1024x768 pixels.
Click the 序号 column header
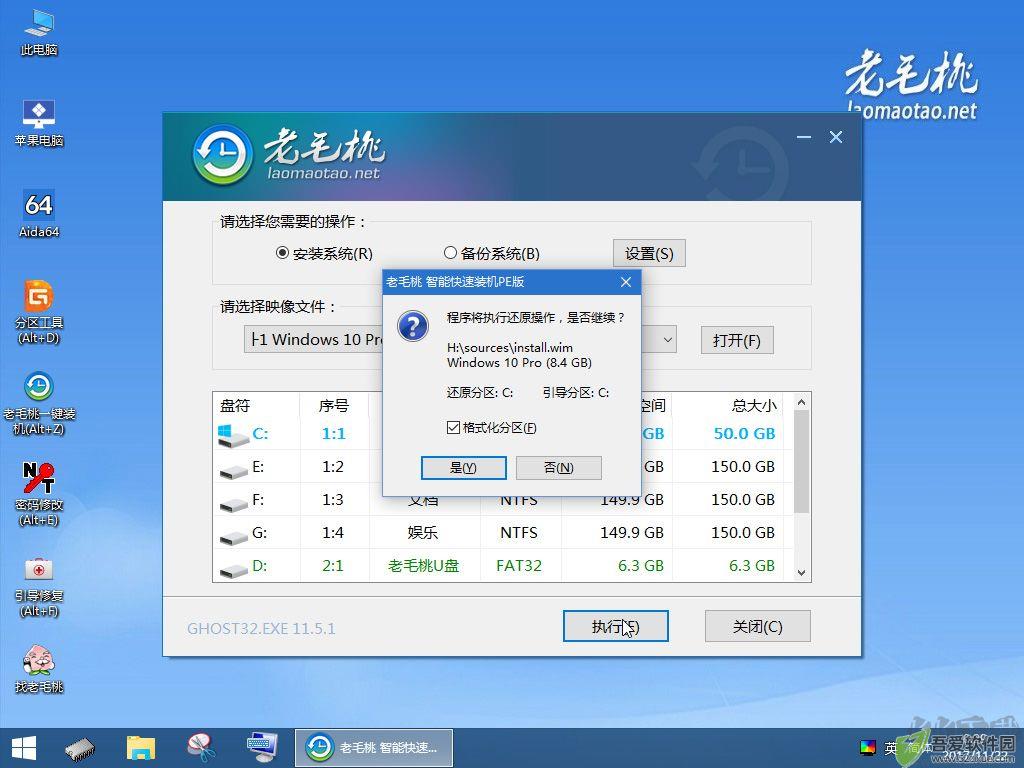334,406
